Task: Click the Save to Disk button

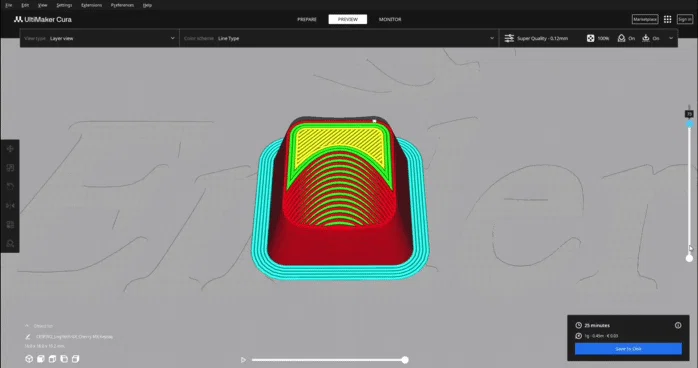Action: tap(628, 348)
